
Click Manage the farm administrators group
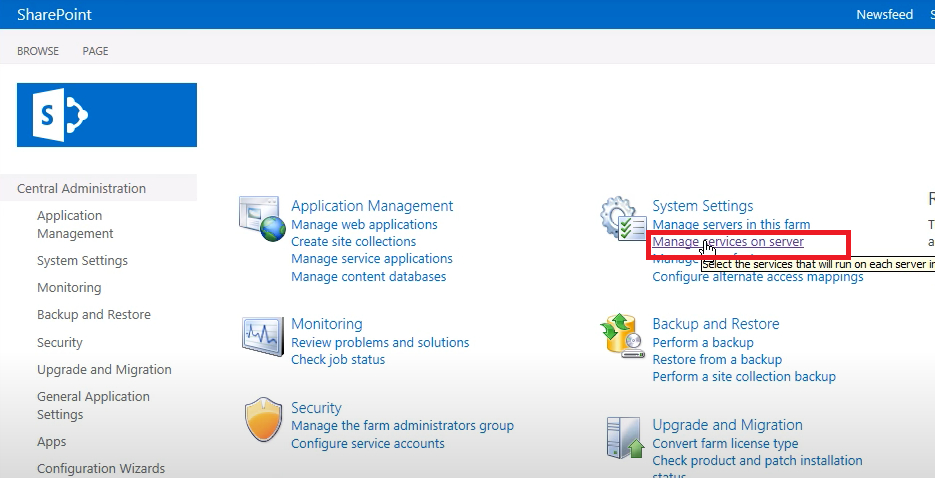403,426
